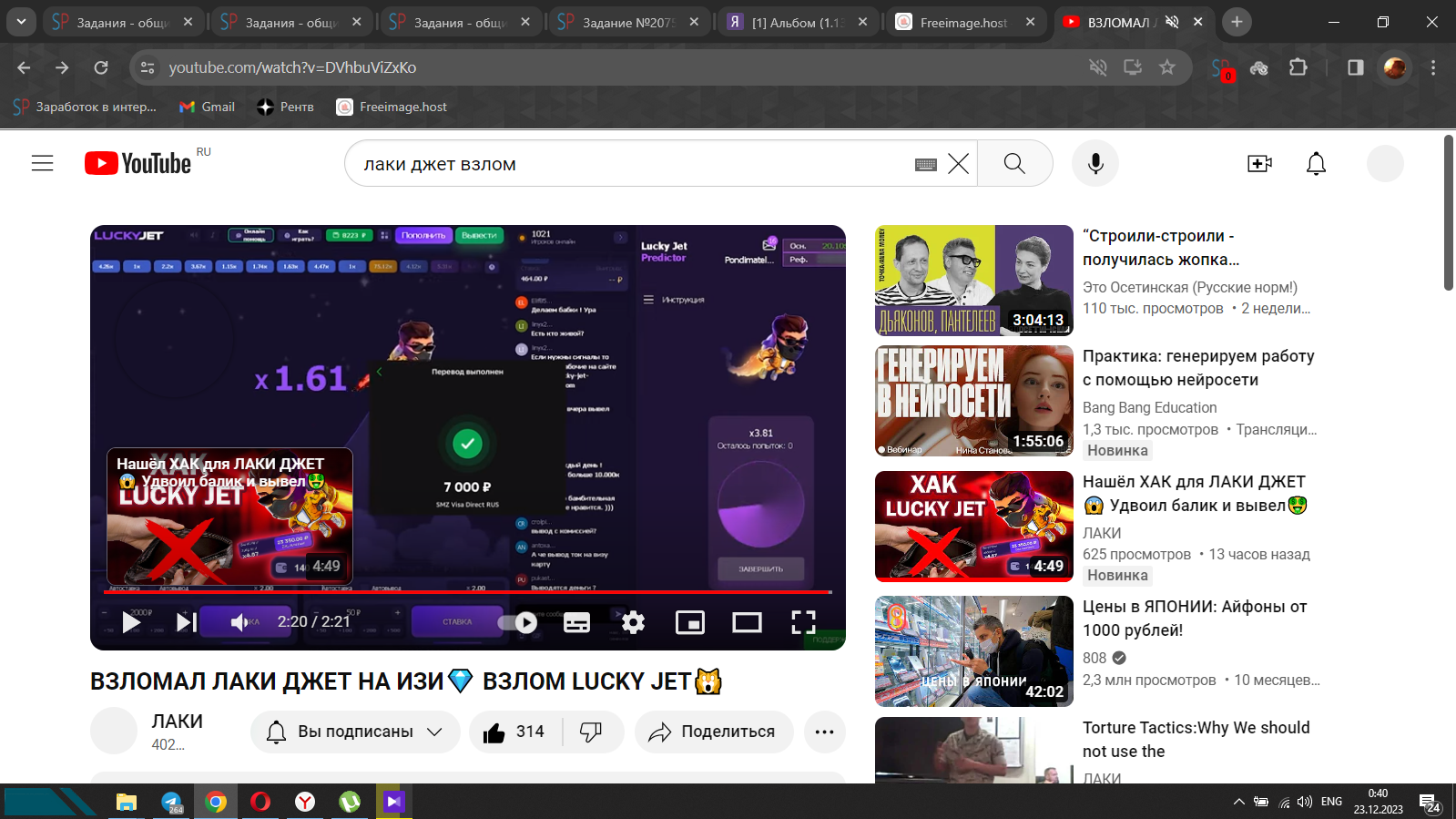Viewport: 1456px width, 819px height.
Task: Open Torture Tactics video title
Action: [1196, 740]
